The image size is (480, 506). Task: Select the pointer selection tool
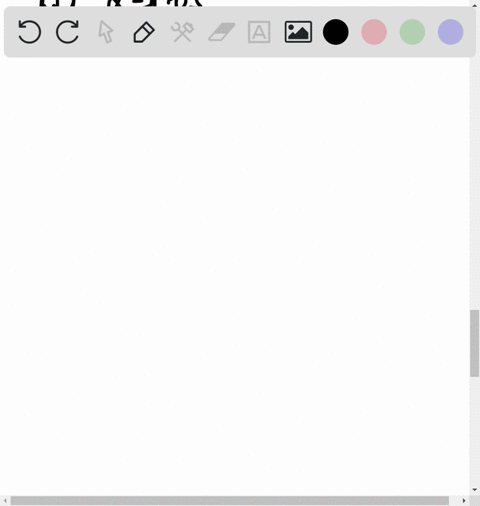(x=106, y=32)
